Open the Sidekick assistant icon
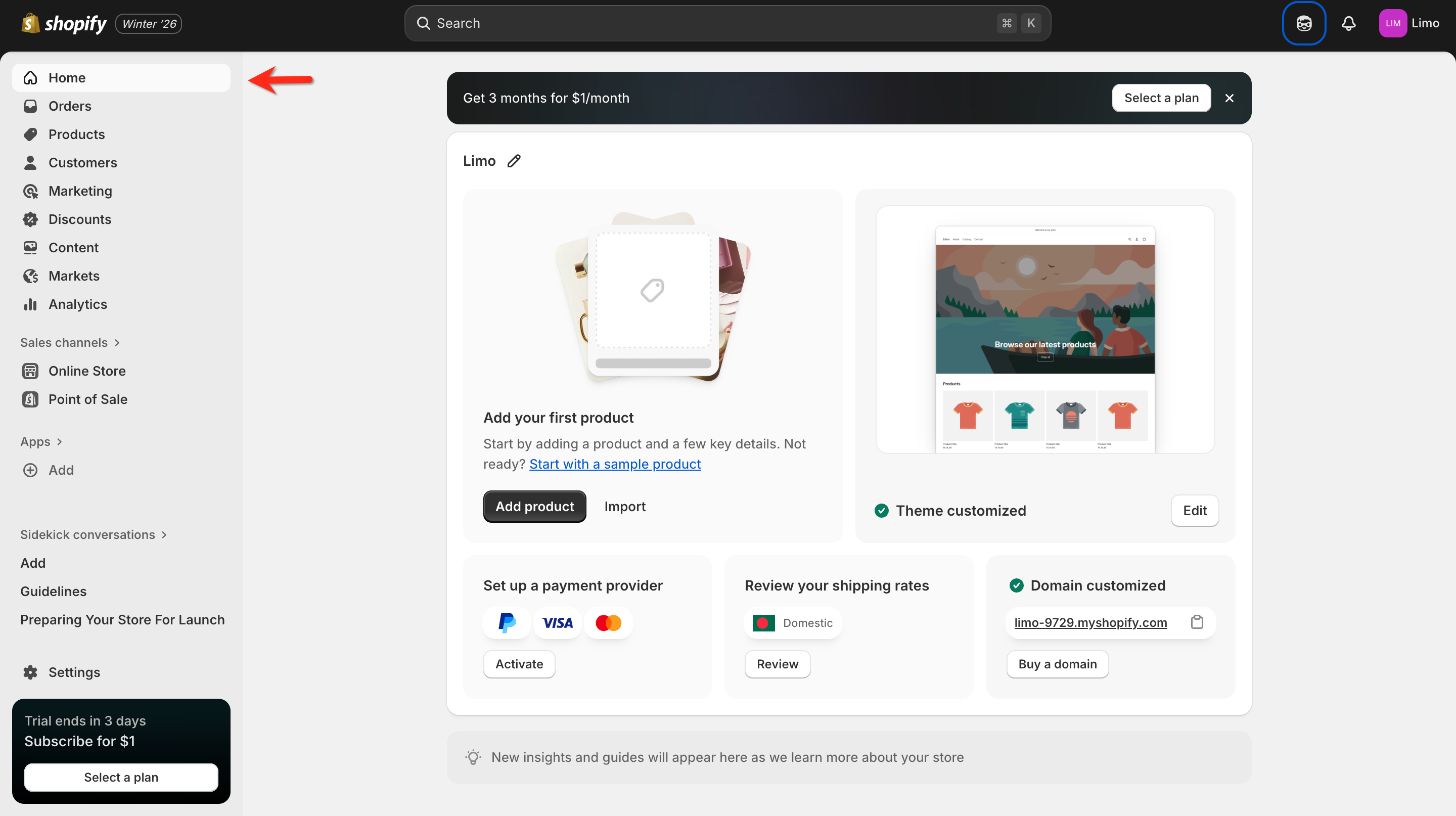1456x816 pixels. (1303, 23)
